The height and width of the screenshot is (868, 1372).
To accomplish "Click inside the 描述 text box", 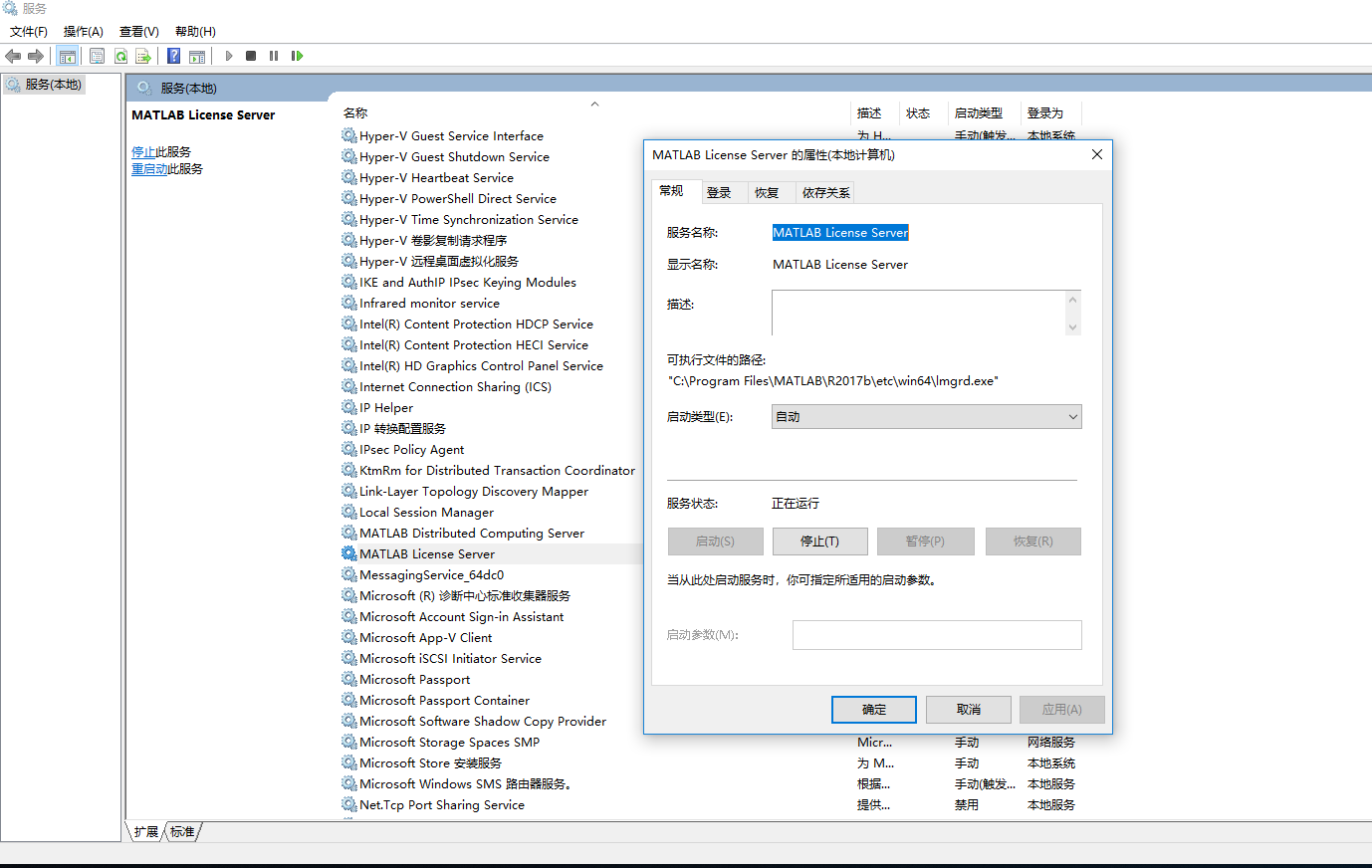I will [918, 314].
